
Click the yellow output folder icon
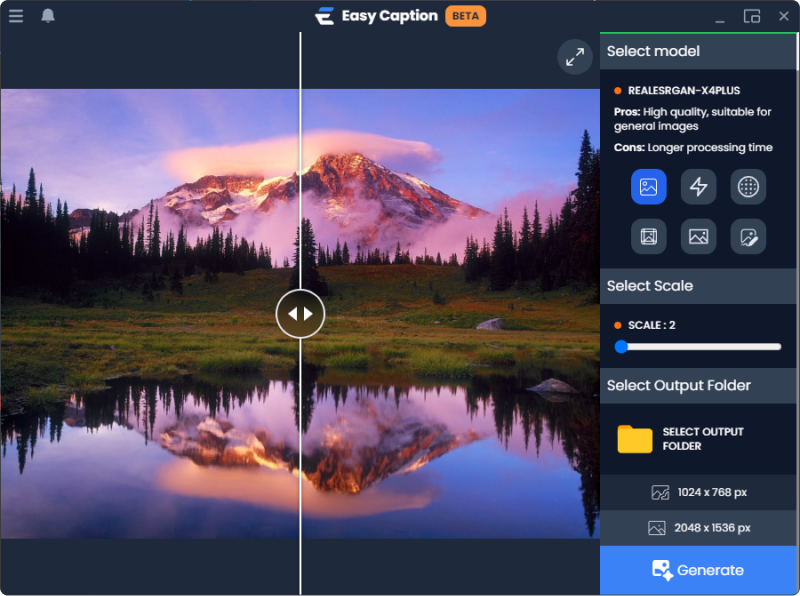pos(635,439)
